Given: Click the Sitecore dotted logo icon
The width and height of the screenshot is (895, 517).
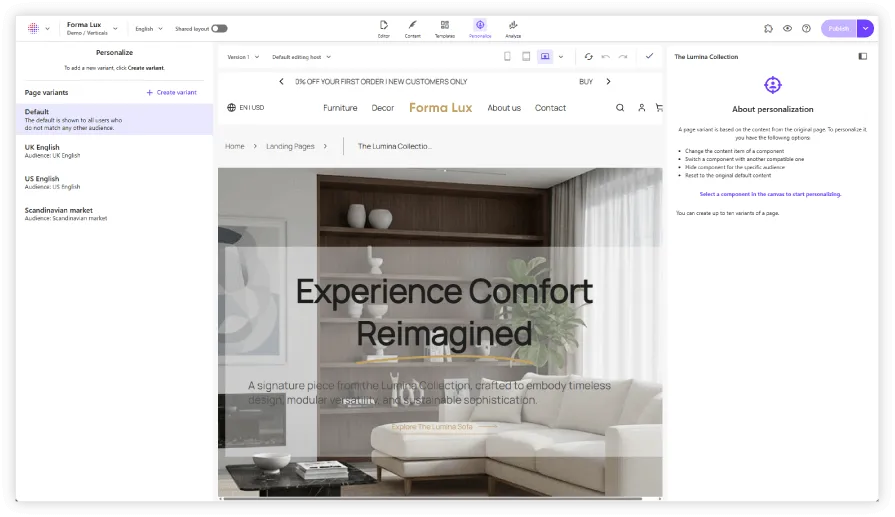Looking at the screenshot, I should 33,28.
